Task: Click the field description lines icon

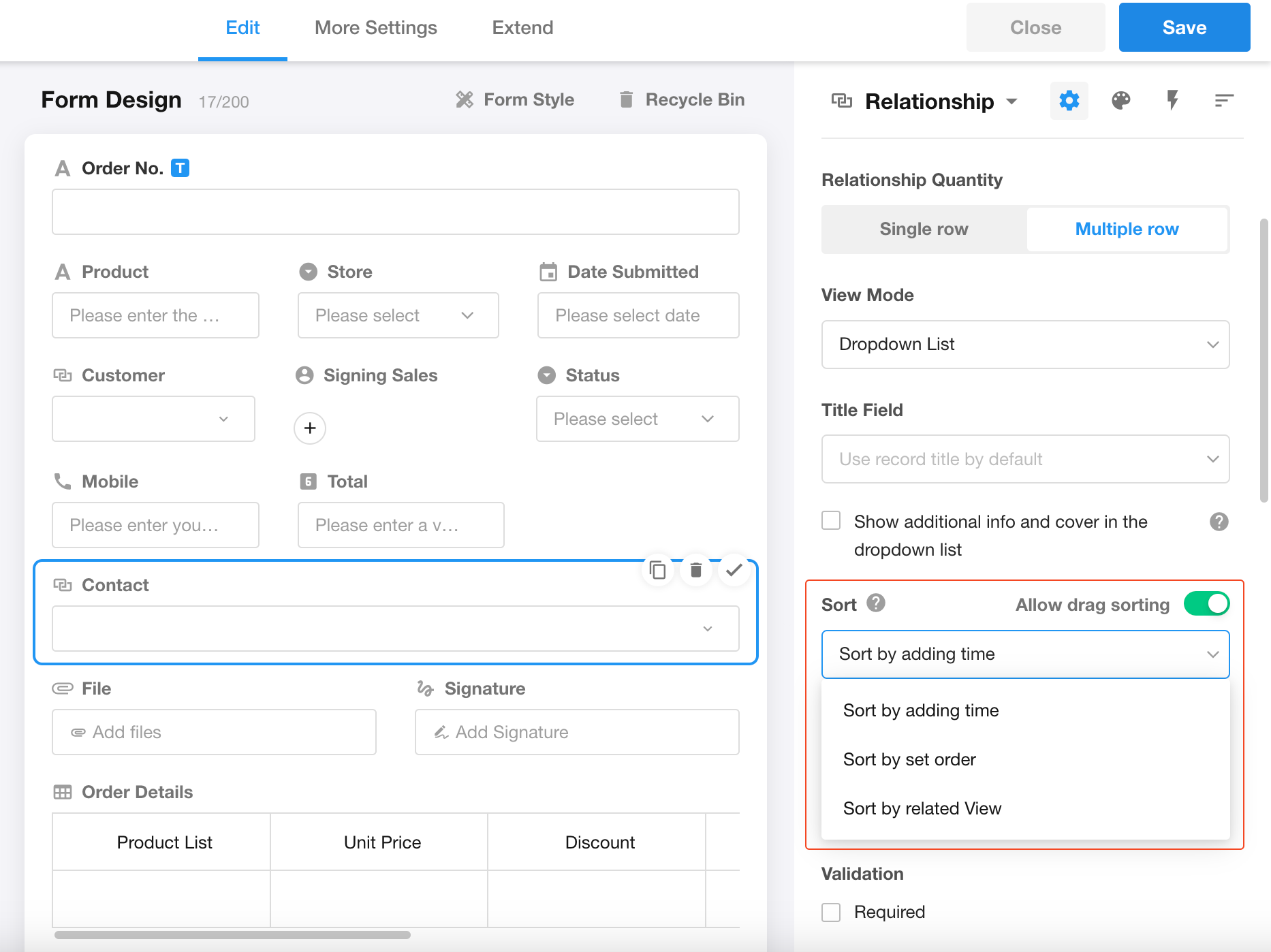Action: pyautogui.click(x=1224, y=101)
